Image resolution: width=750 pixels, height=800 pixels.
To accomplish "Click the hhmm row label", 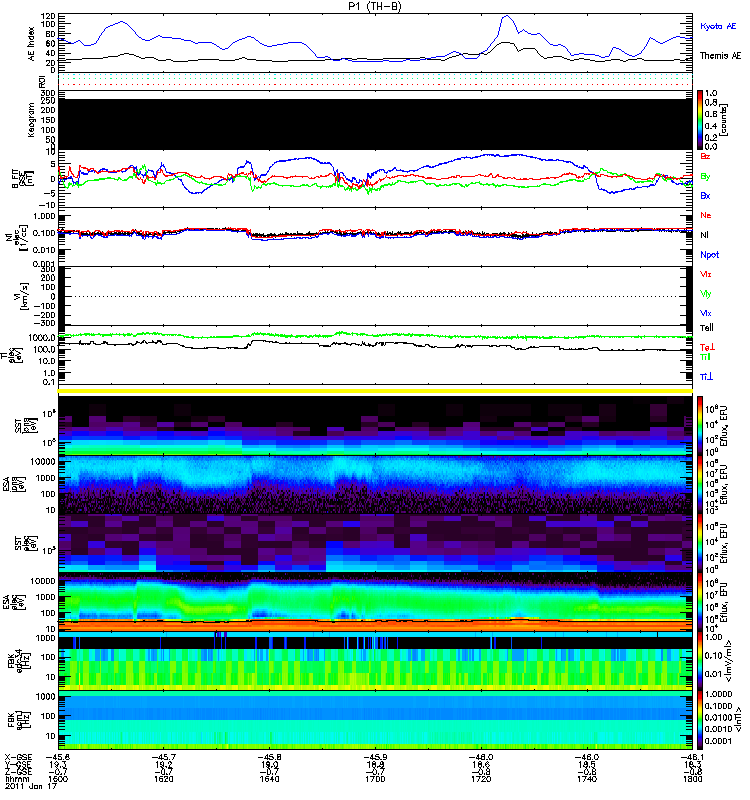I will 15,779.
